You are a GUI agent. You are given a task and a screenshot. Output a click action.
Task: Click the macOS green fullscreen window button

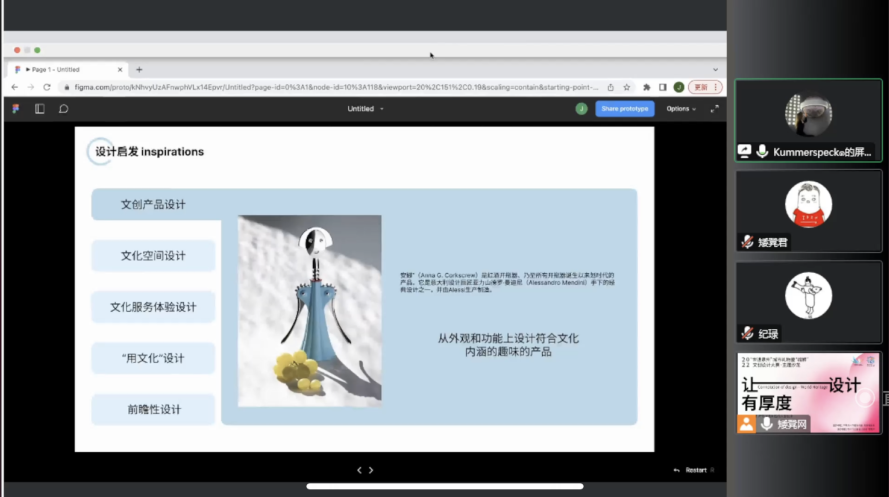[x=37, y=50]
